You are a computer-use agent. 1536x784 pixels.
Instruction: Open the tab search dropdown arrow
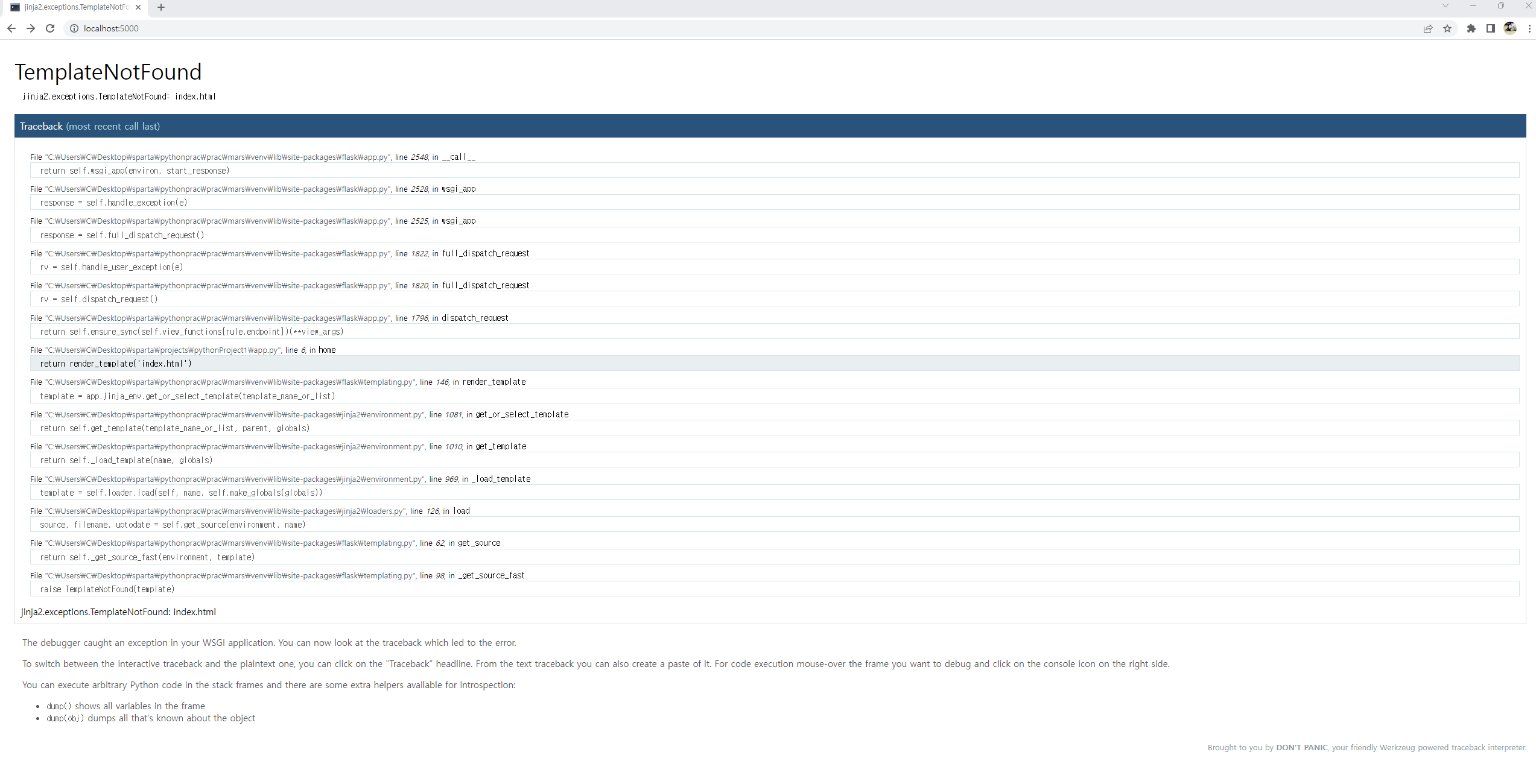click(x=1446, y=6)
